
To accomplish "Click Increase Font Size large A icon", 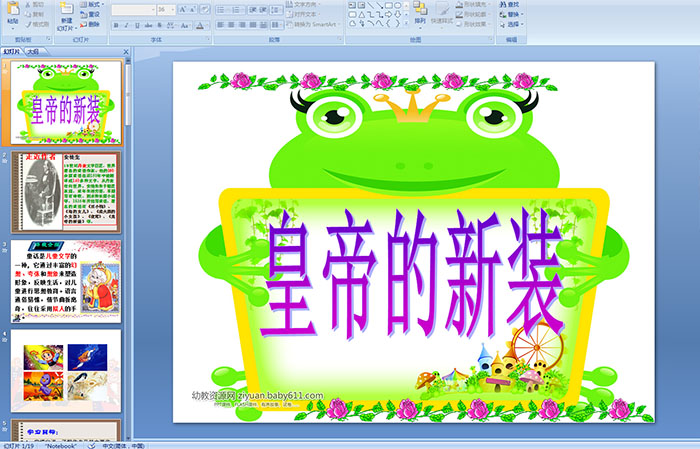I will (x=182, y=10).
